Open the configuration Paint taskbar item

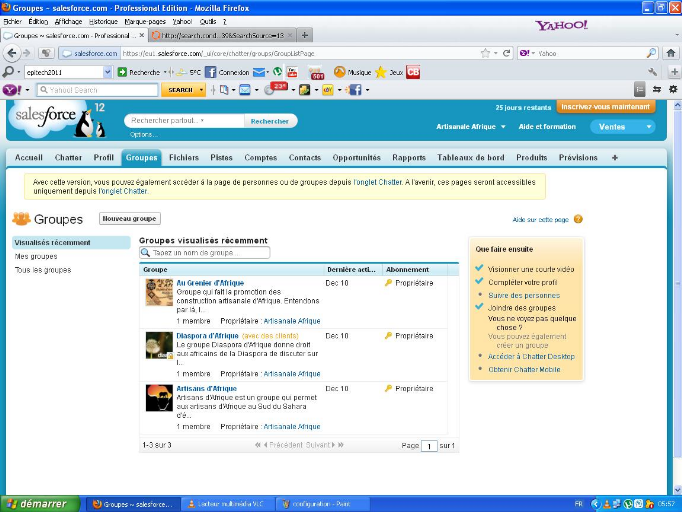pyautogui.click(x=323, y=504)
